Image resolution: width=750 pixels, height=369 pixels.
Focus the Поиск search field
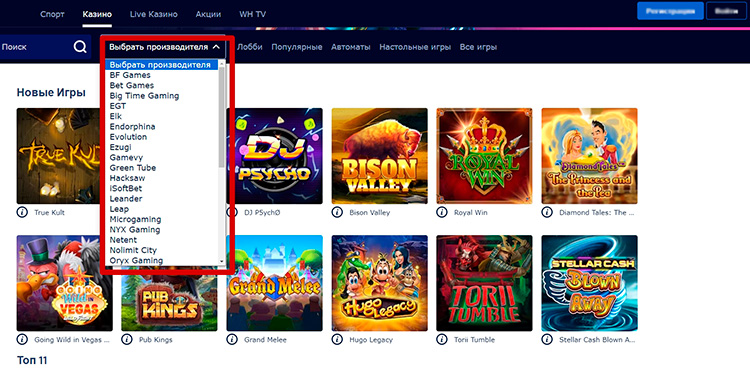click(x=45, y=47)
